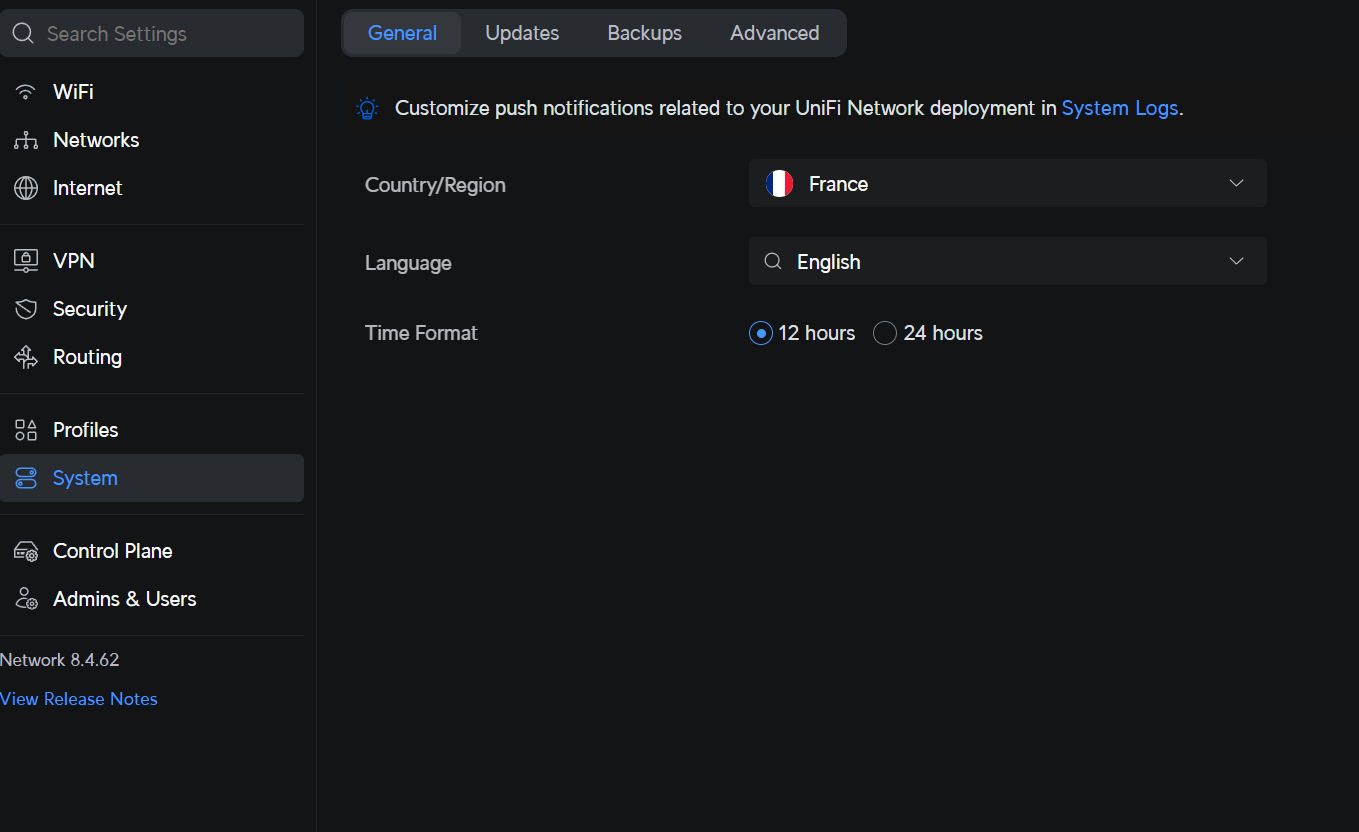Viewport: 1359px width, 832px height.
Task: Select the VPN lock-screen icon
Action: pos(26,261)
